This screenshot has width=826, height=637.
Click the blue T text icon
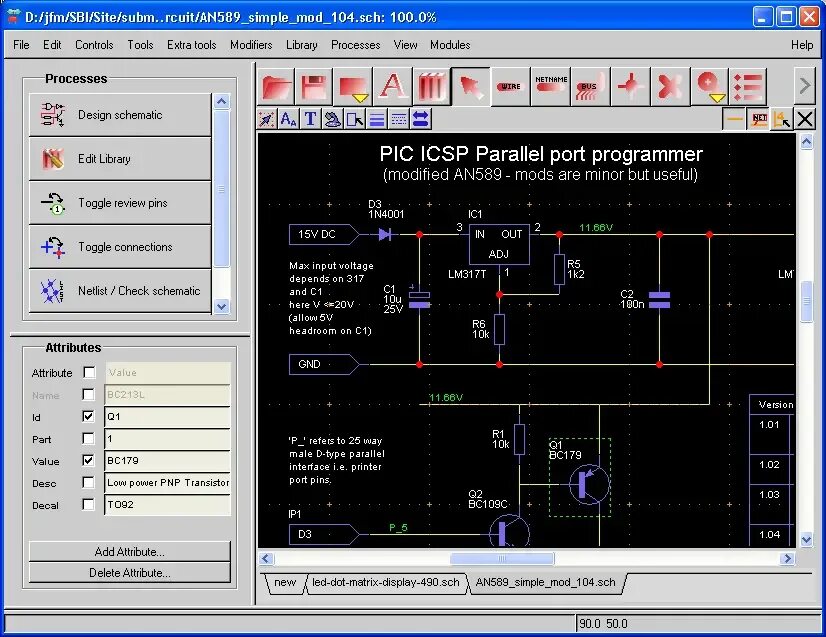311,119
